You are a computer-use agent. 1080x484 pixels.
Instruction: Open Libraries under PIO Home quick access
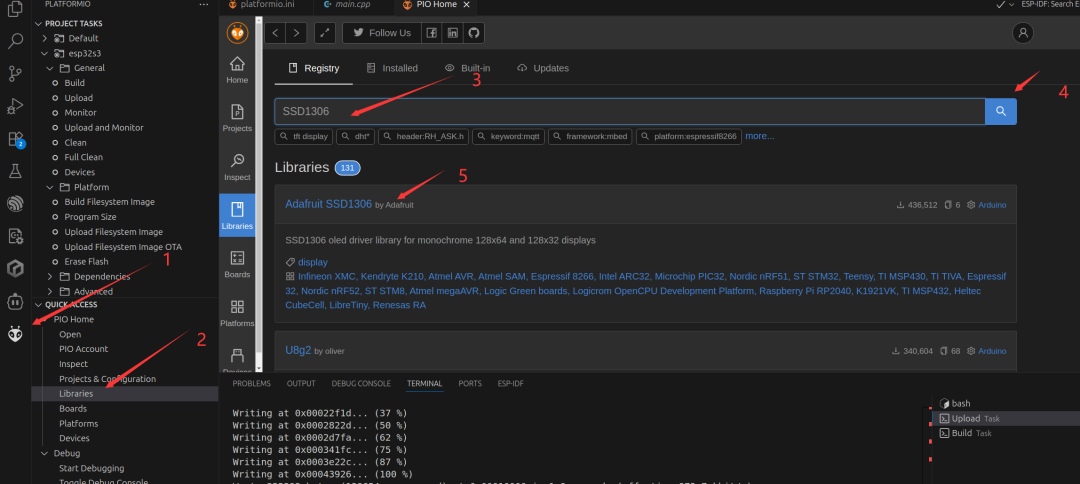pos(76,394)
